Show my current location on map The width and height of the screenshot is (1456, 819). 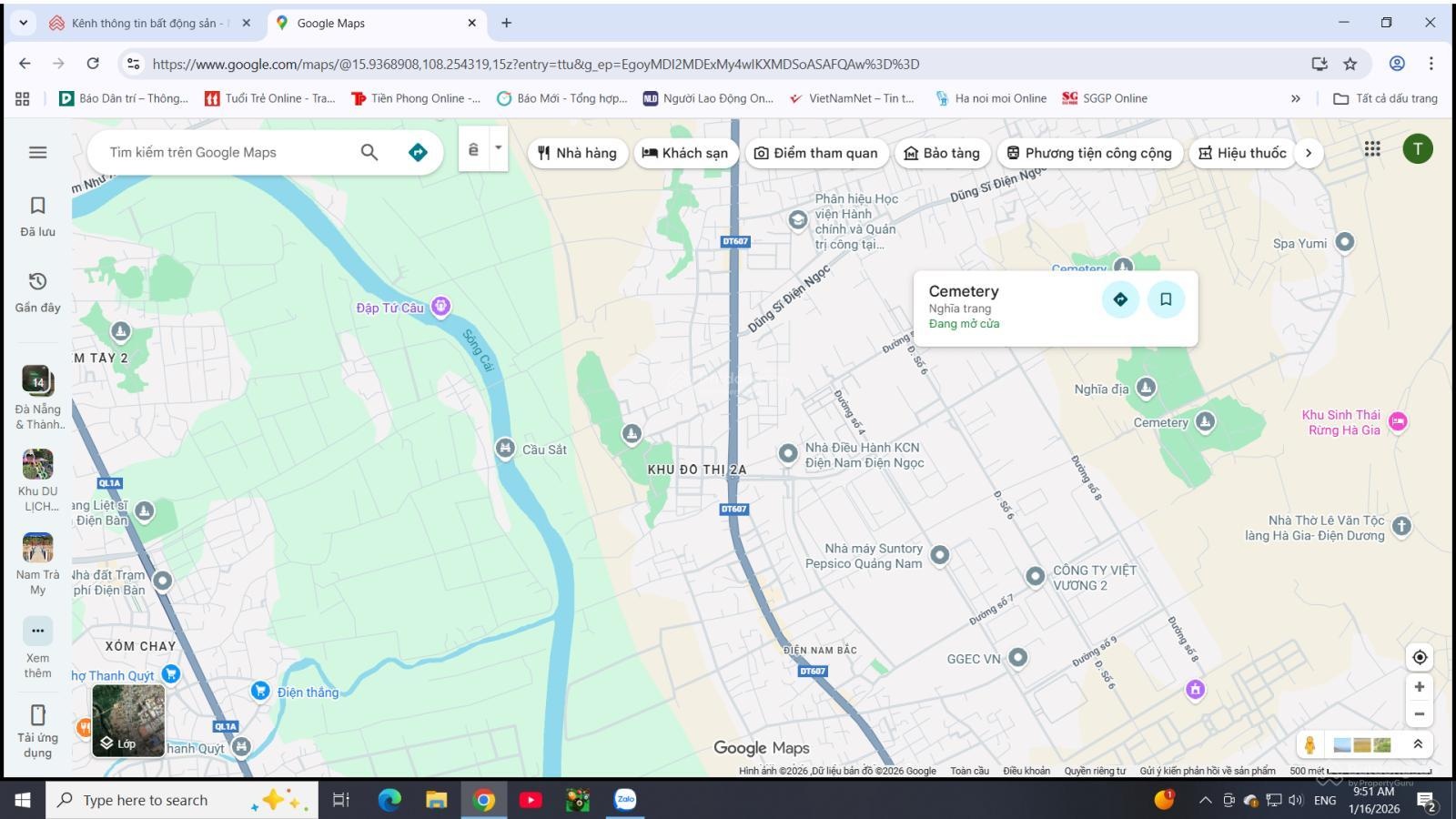(x=1419, y=657)
